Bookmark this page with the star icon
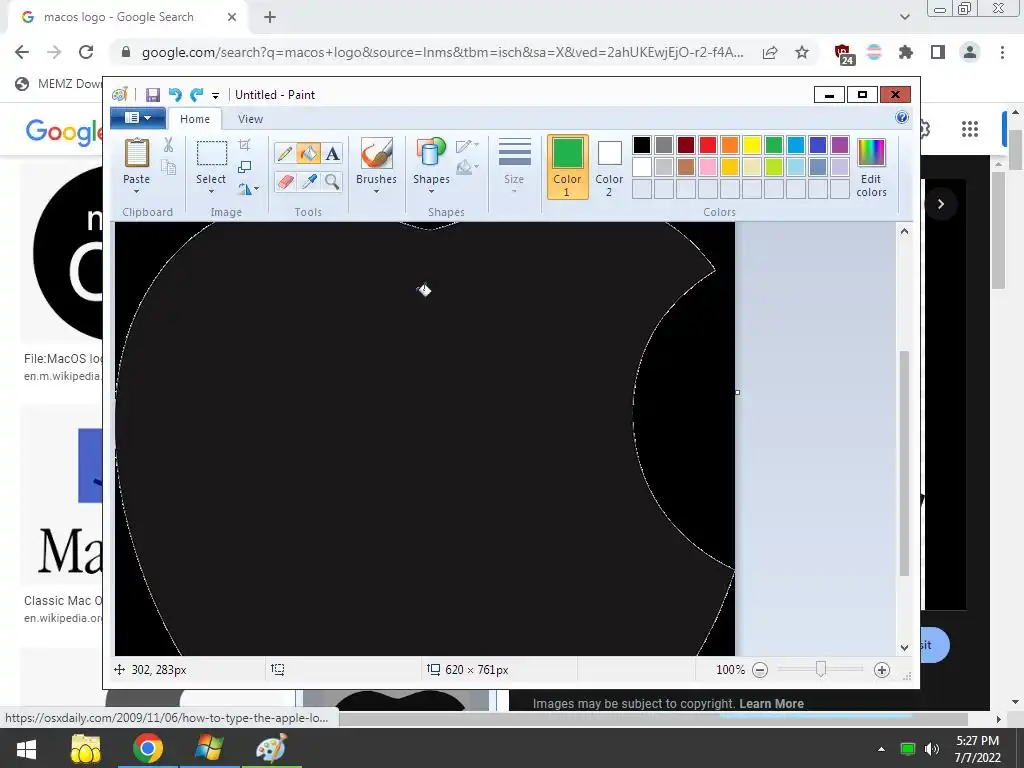This screenshot has width=1024, height=768. pyautogui.click(x=802, y=52)
